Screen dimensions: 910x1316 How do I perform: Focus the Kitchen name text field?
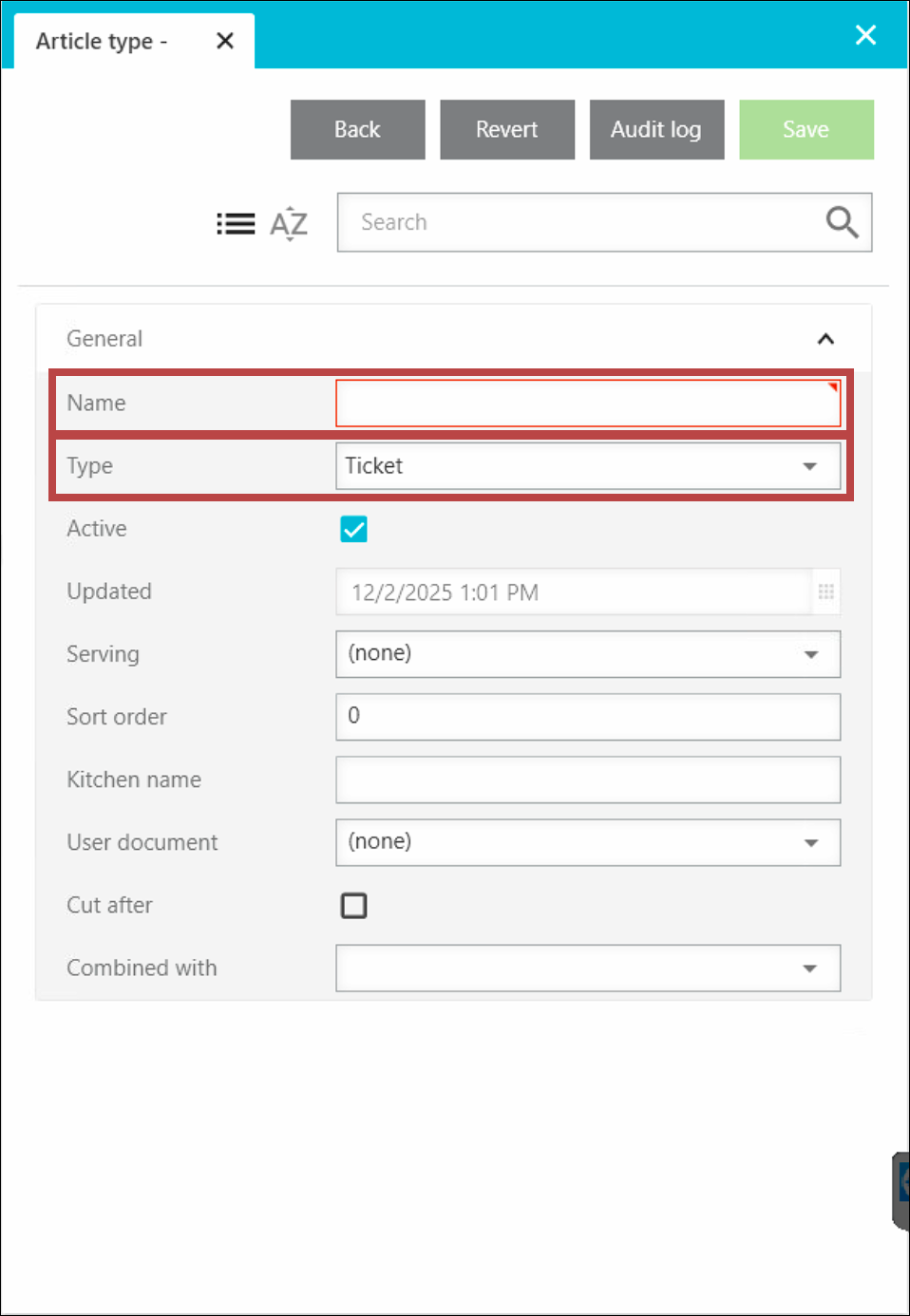(587, 780)
